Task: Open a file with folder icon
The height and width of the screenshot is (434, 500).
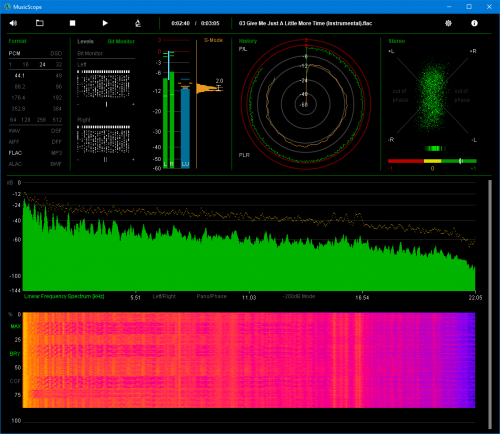Action: coord(40,23)
